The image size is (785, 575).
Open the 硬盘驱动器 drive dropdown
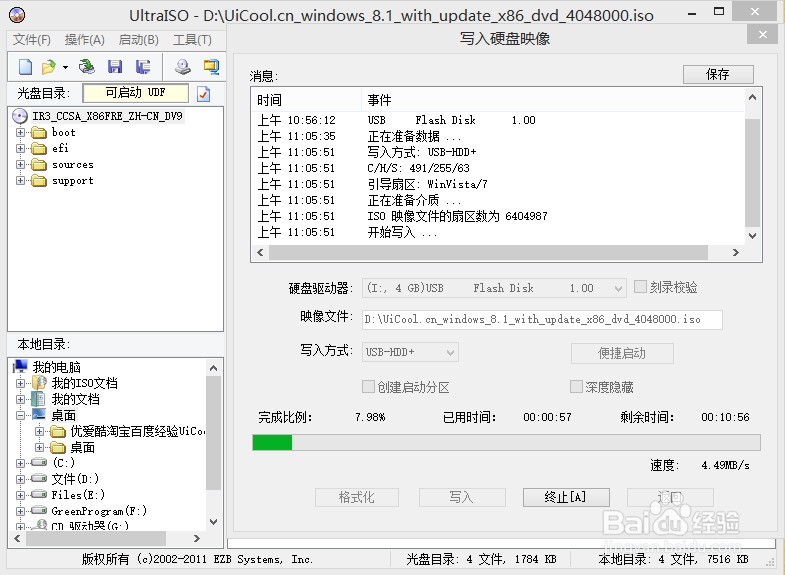(618, 288)
